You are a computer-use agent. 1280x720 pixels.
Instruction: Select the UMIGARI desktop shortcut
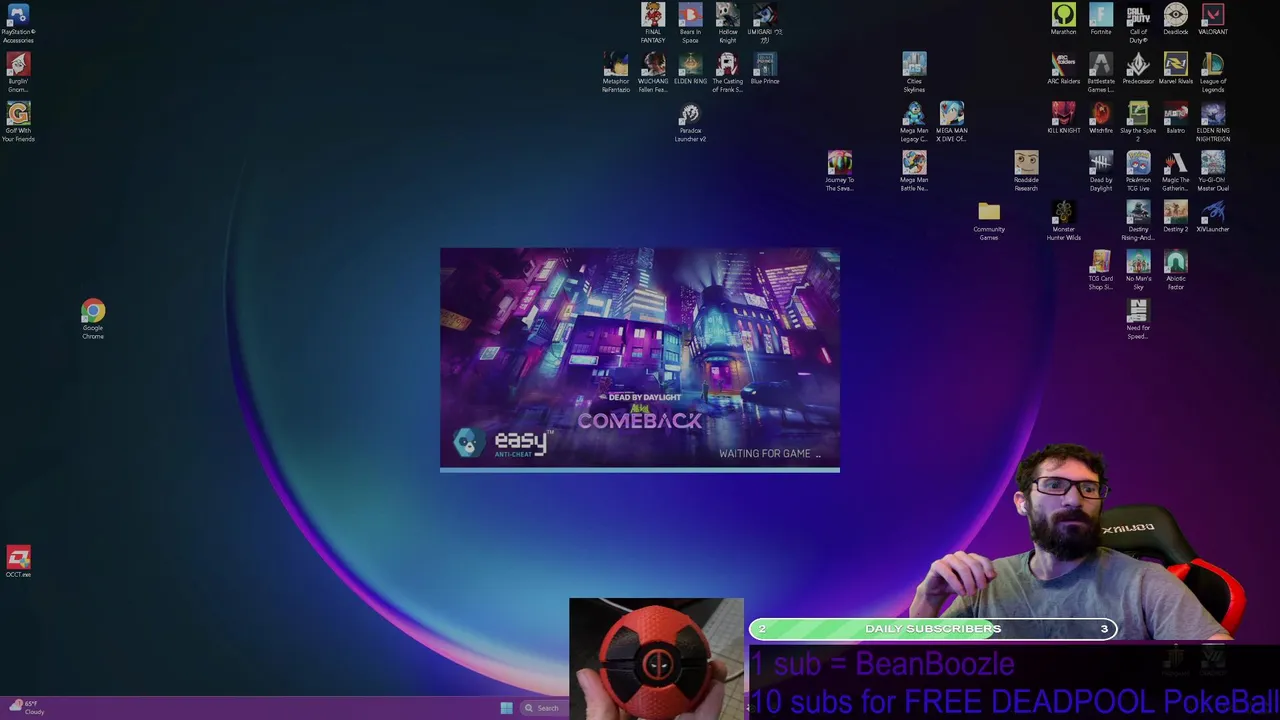tap(765, 23)
